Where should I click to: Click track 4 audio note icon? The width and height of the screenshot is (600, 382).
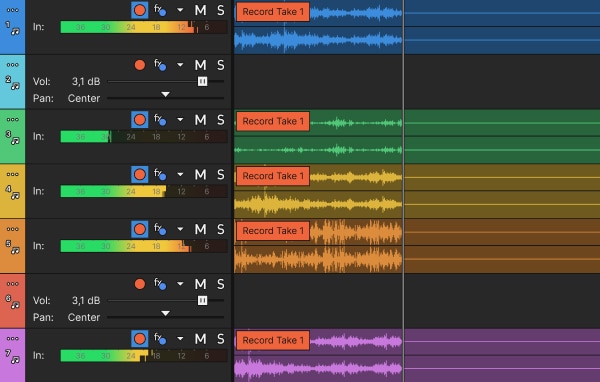point(15,196)
